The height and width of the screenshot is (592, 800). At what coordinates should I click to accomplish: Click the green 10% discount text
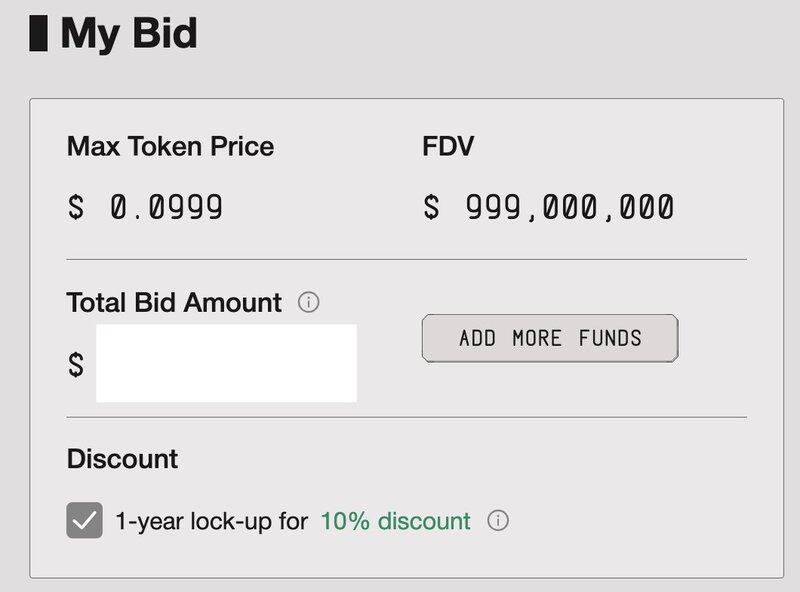(395, 521)
